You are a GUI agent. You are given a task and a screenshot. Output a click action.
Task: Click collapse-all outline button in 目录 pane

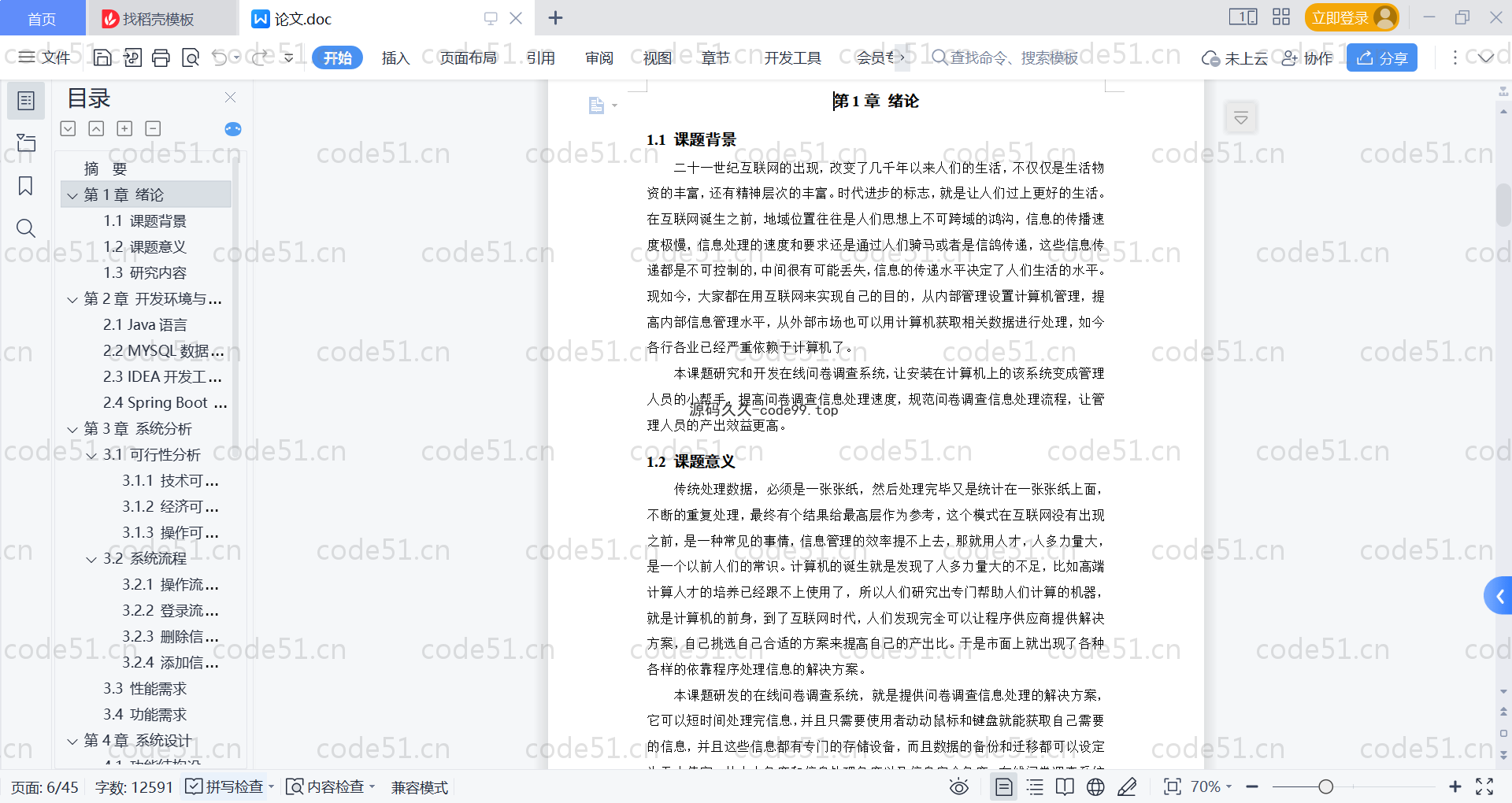click(x=96, y=128)
